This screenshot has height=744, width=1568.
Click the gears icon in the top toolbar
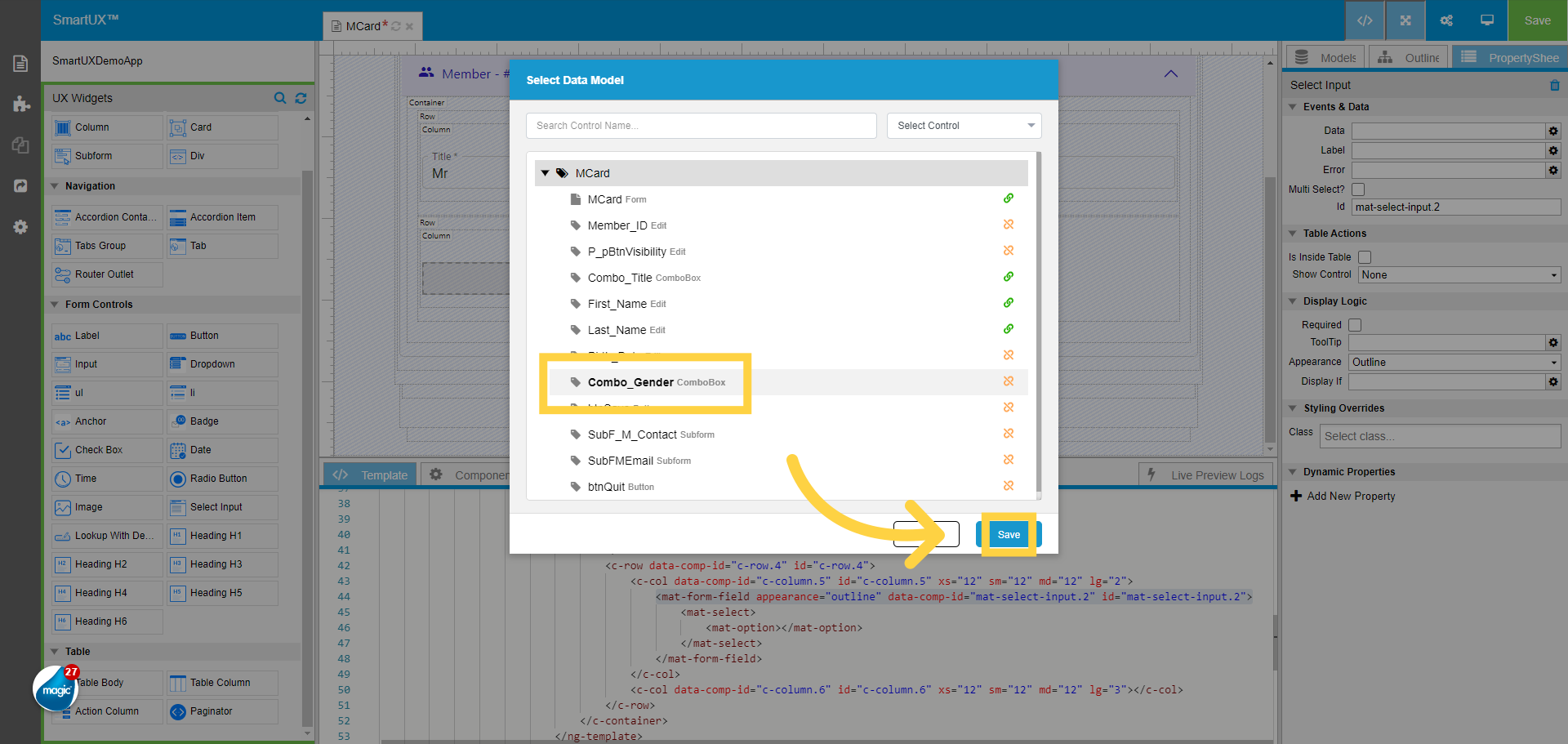(1445, 20)
